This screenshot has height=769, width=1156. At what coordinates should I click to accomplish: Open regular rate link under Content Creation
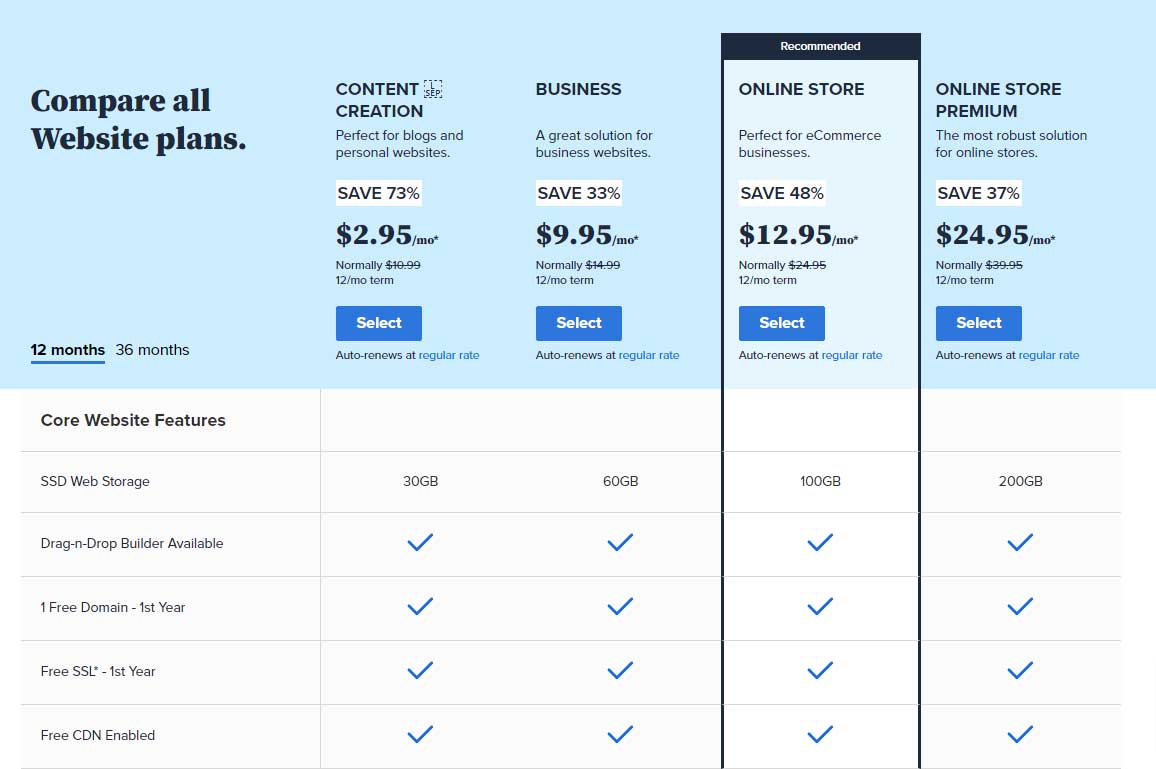[x=449, y=355]
